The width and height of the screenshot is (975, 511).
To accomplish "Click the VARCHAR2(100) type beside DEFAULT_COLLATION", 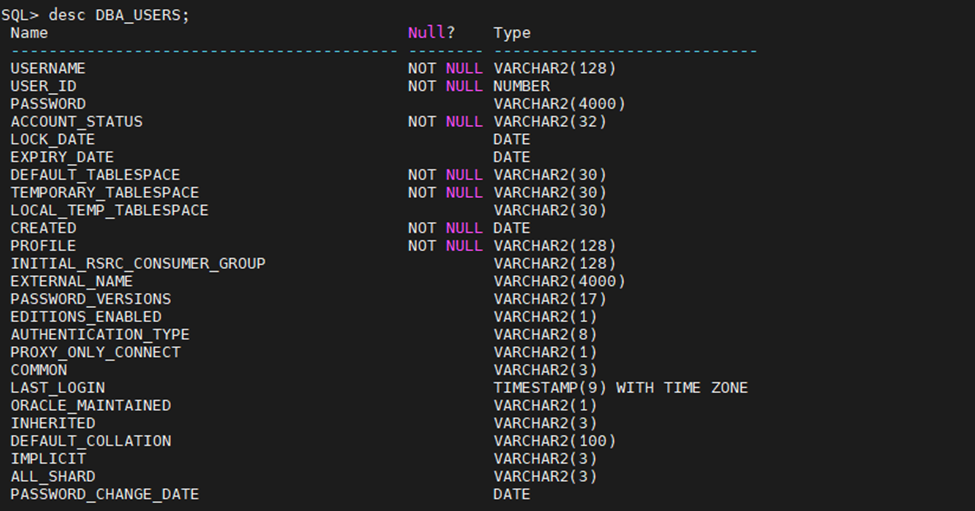I will click(555, 441).
